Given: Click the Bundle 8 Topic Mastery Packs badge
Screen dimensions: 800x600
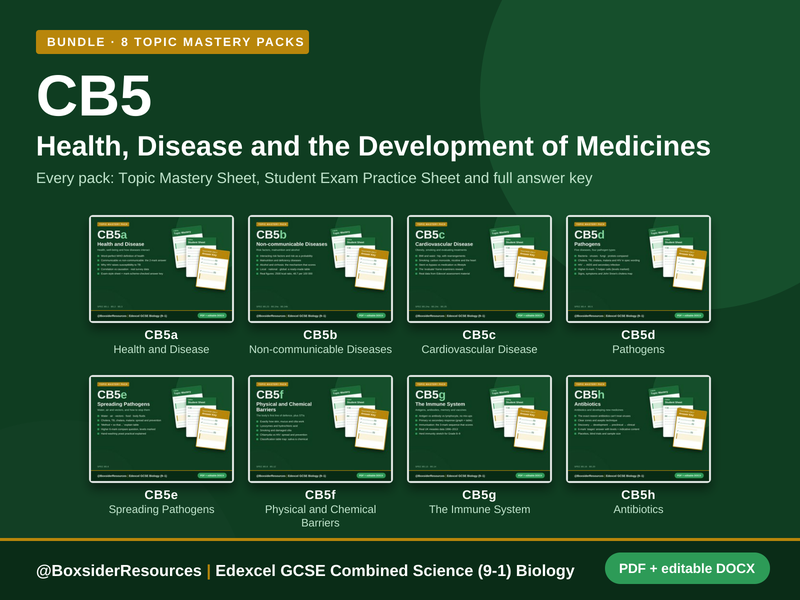Looking at the screenshot, I should [x=172, y=42].
